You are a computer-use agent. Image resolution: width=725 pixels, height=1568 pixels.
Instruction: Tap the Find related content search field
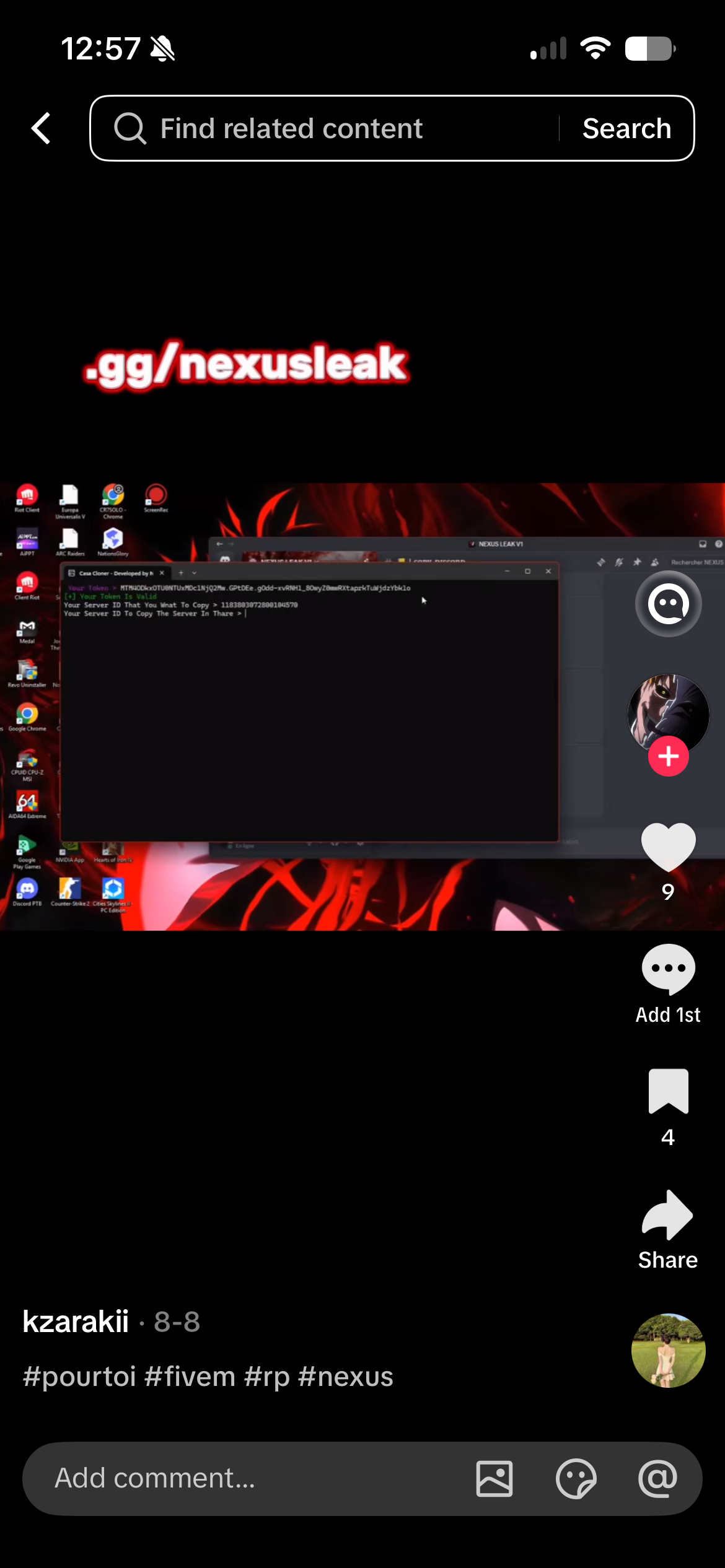392,128
